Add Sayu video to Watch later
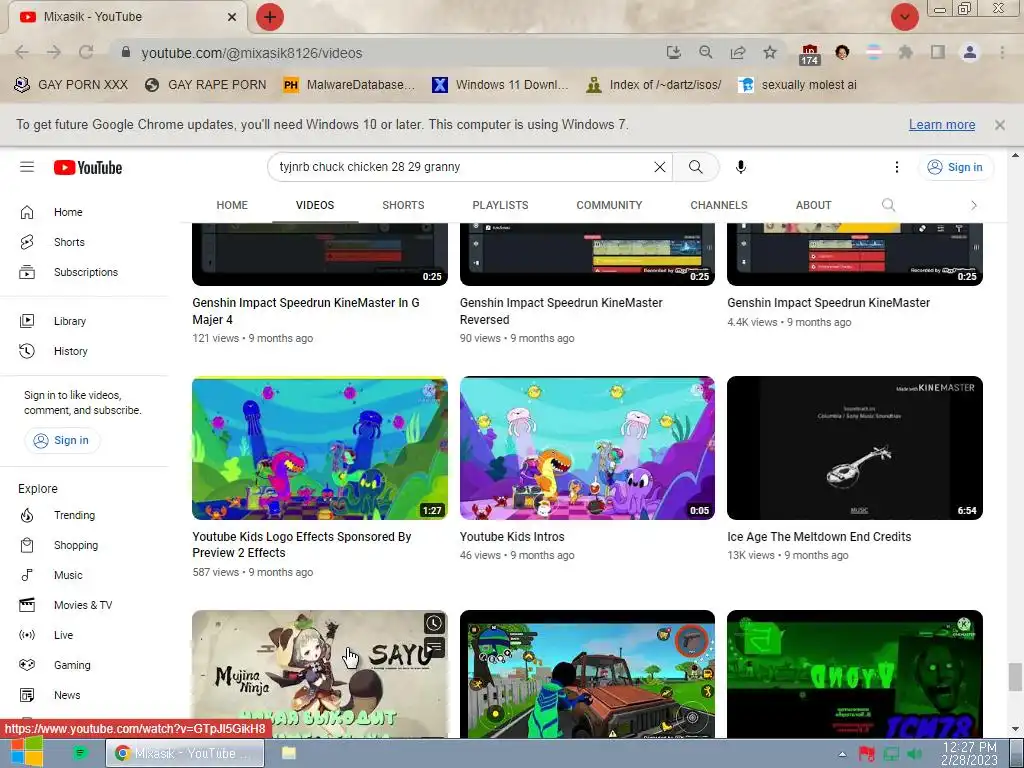Screen dimensions: 1024x768 click(x=434, y=624)
